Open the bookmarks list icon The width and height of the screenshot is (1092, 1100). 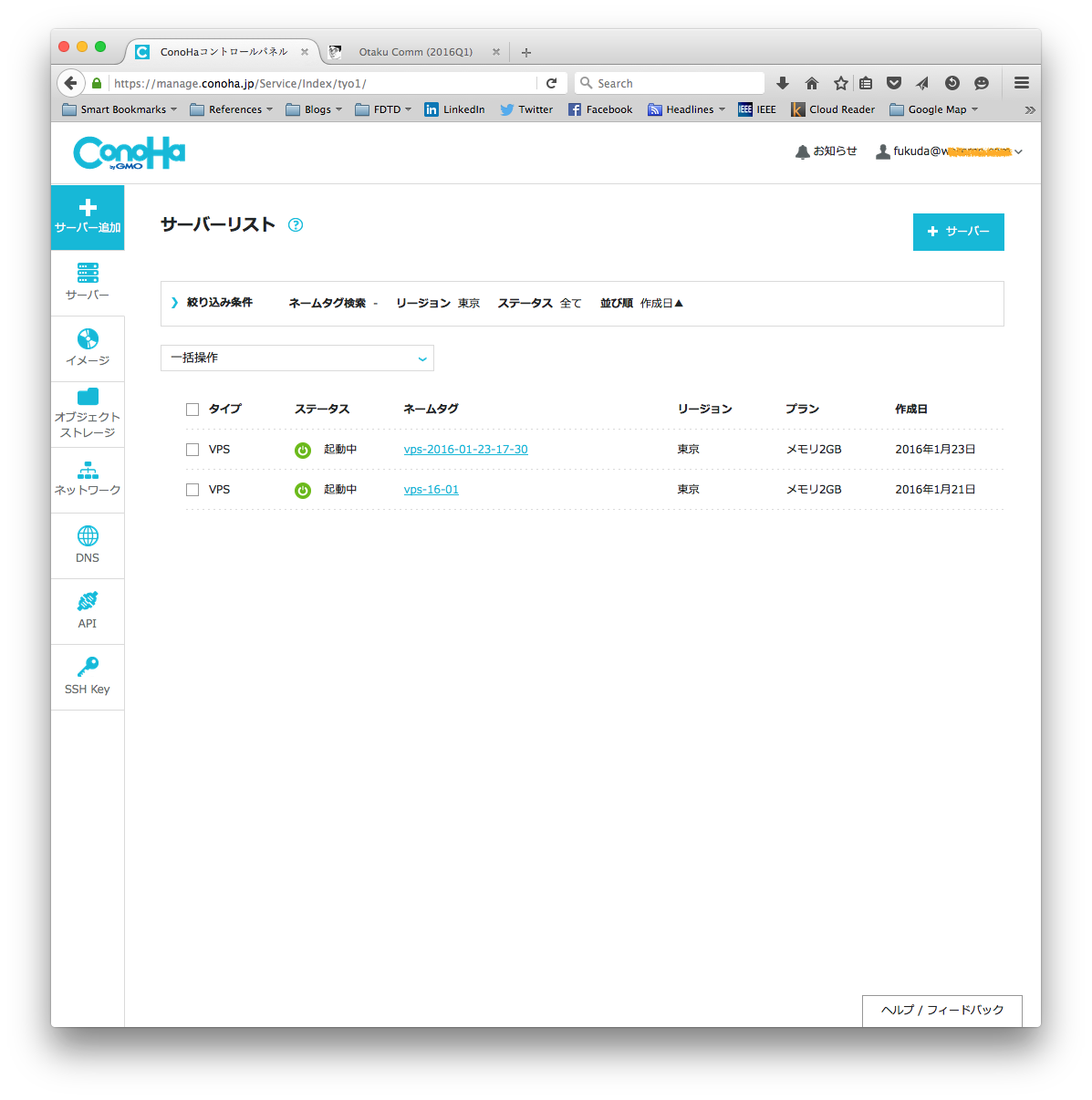pyautogui.click(x=866, y=83)
